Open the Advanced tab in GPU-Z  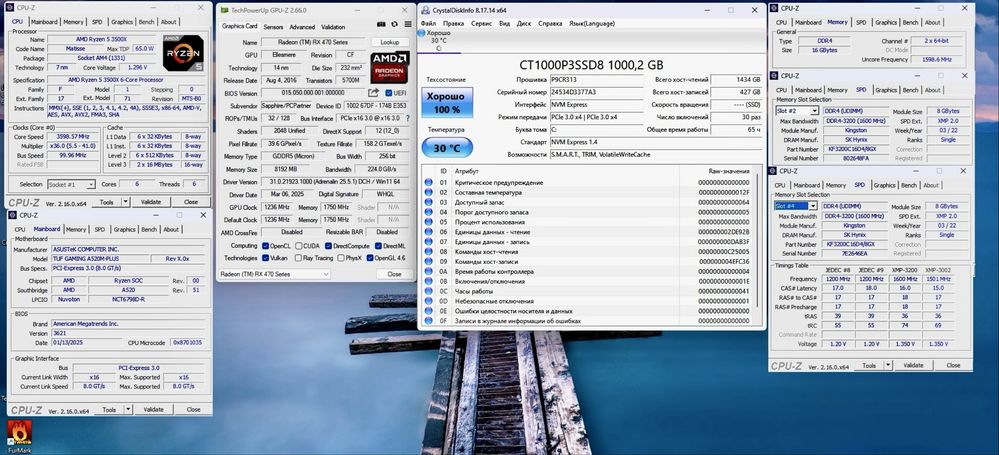point(302,27)
